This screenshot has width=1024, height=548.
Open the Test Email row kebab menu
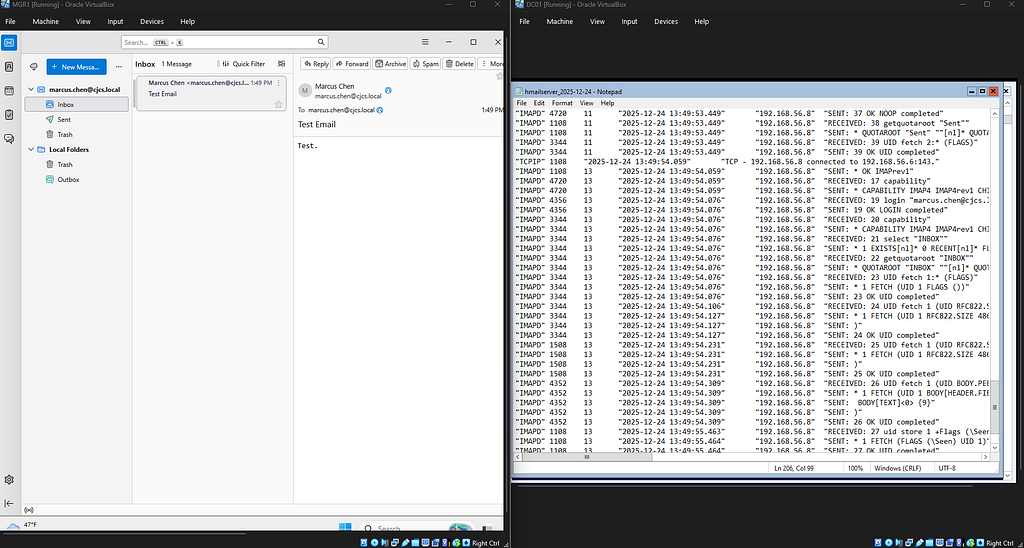tap(278, 83)
